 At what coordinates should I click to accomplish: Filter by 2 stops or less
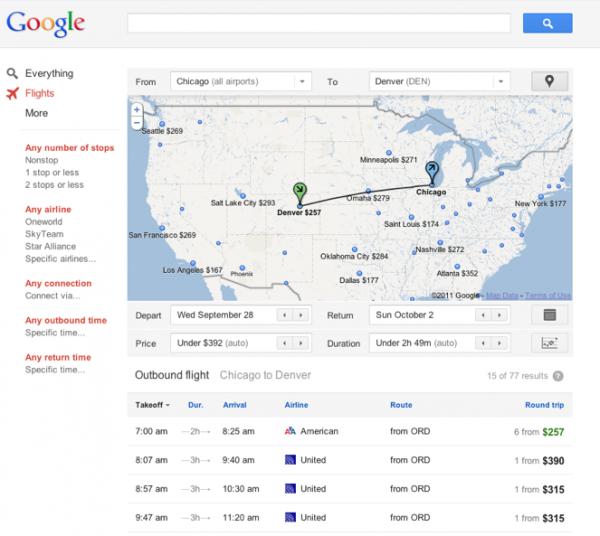(54, 184)
